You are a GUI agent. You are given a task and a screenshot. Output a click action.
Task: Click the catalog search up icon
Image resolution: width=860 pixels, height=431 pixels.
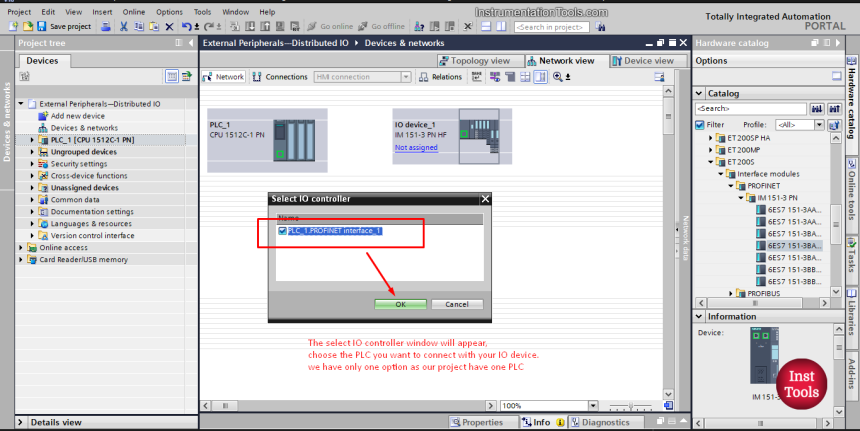pos(835,109)
